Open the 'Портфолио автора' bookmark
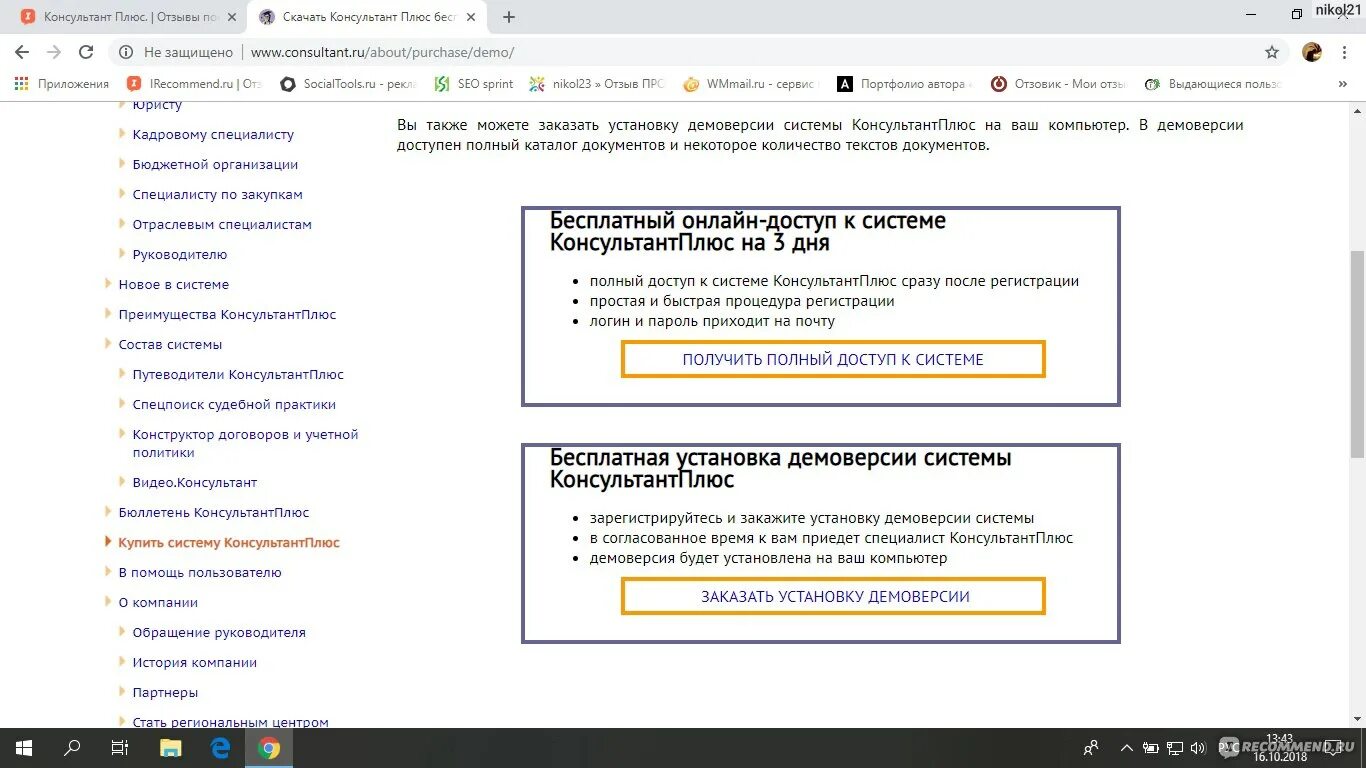The height and width of the screenshot is (768, 1366). (905, 84)
